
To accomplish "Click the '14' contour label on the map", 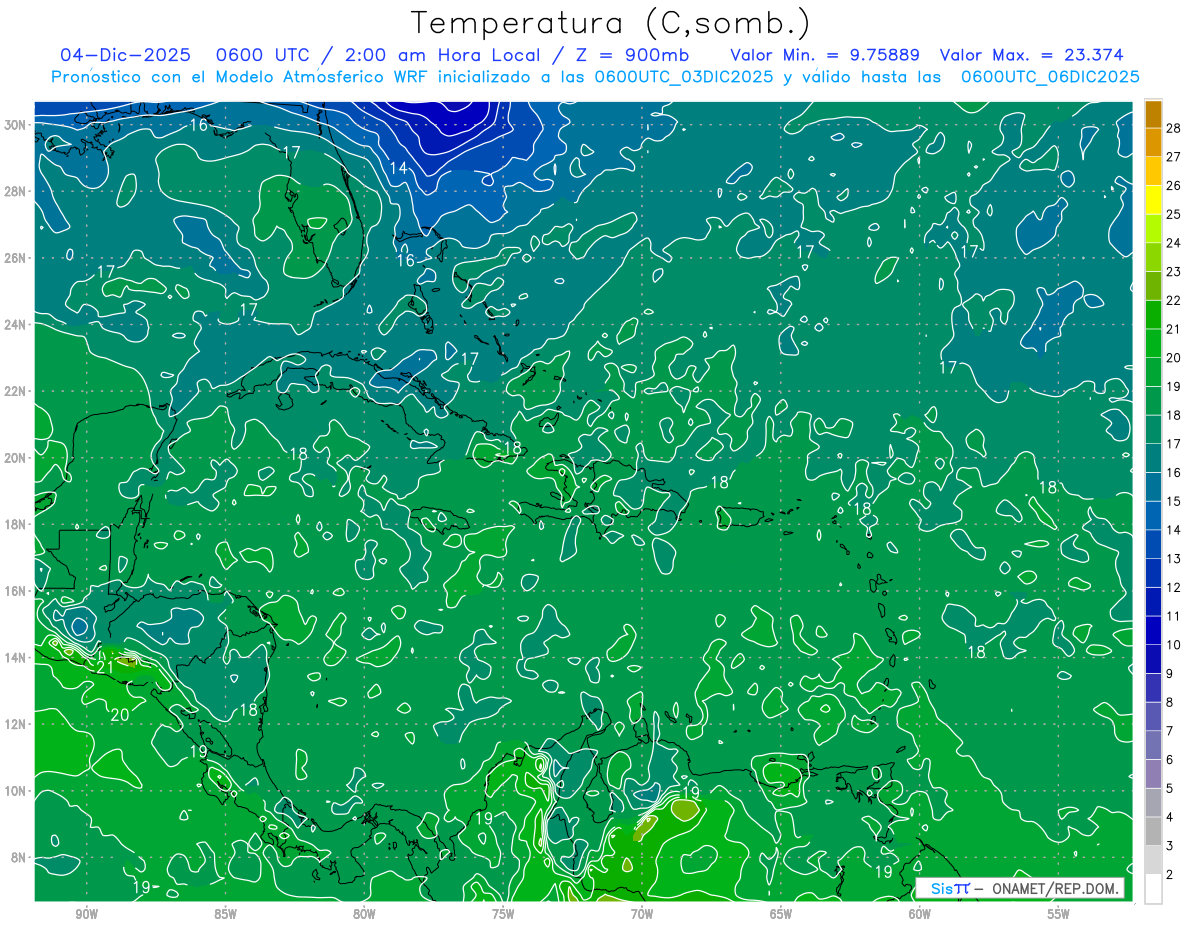I will [x=398, y=168].
